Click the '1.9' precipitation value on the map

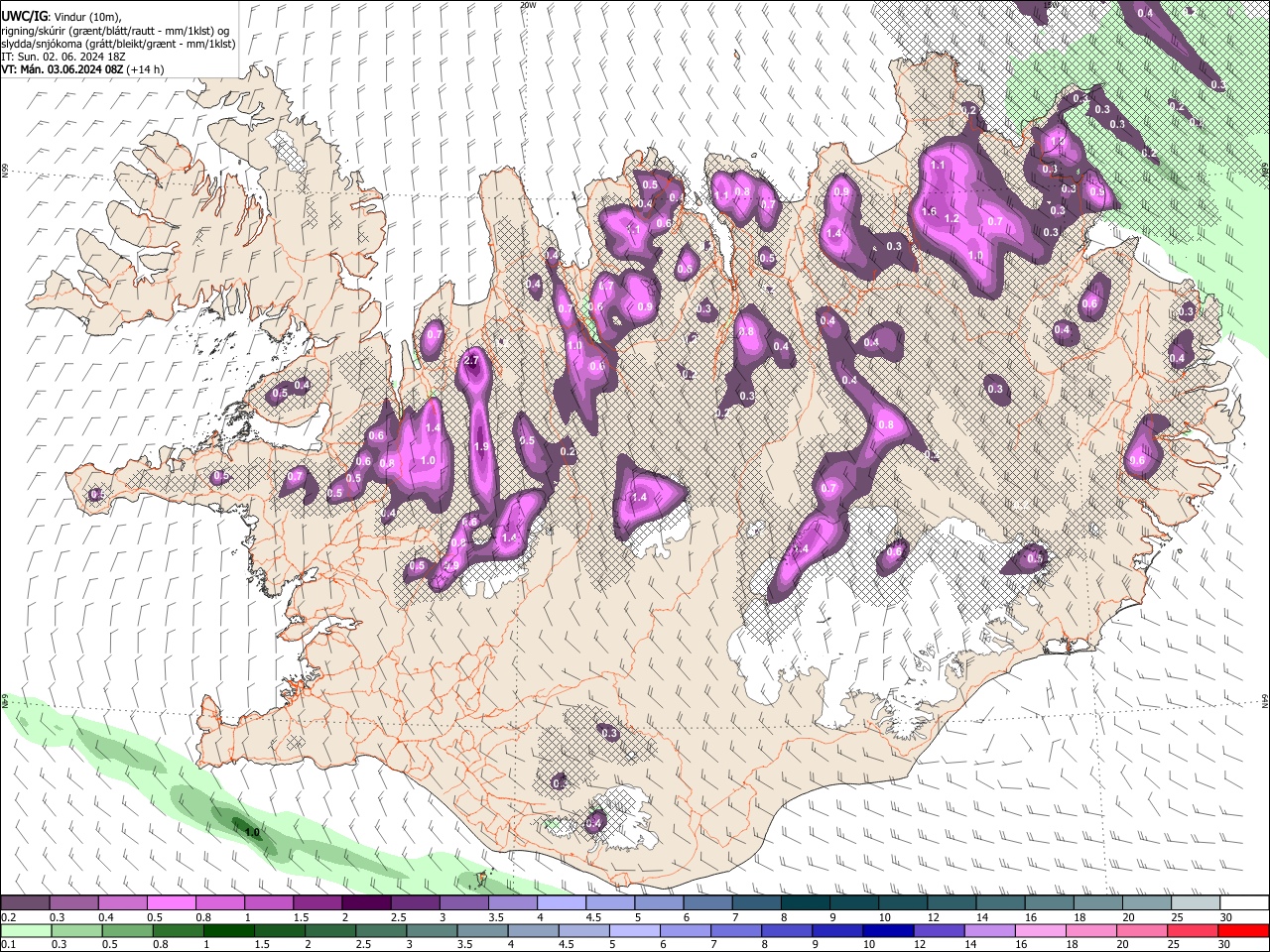[x=482, y=447]
